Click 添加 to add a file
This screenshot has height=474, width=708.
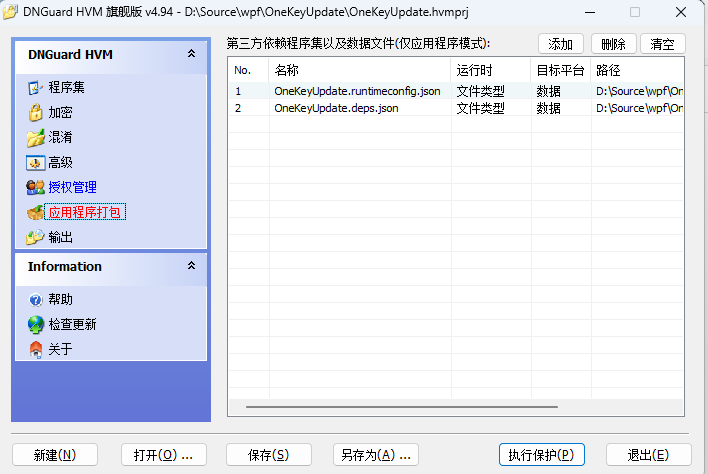coord(561,44)
